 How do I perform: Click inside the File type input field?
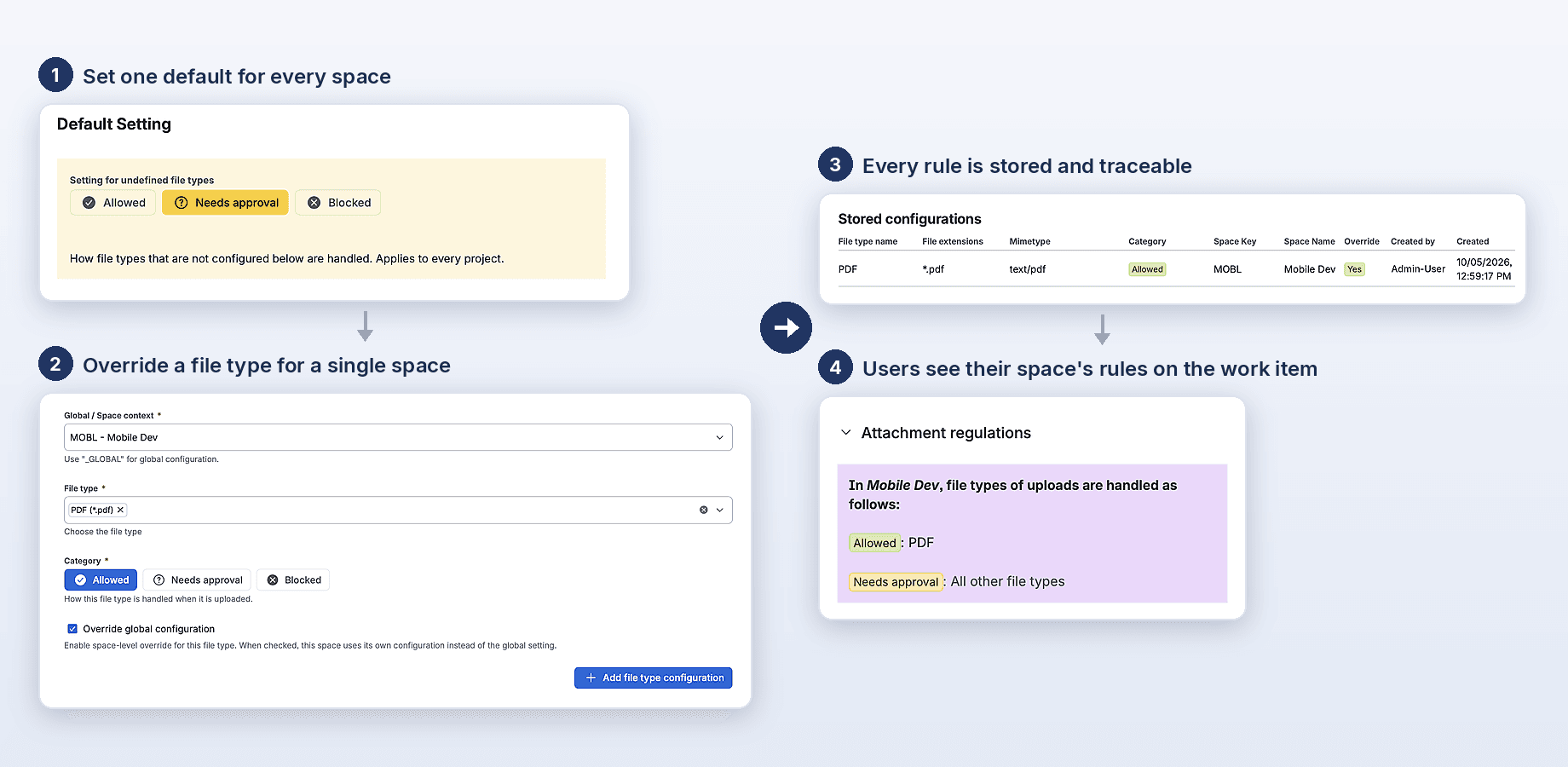[398, 510]
